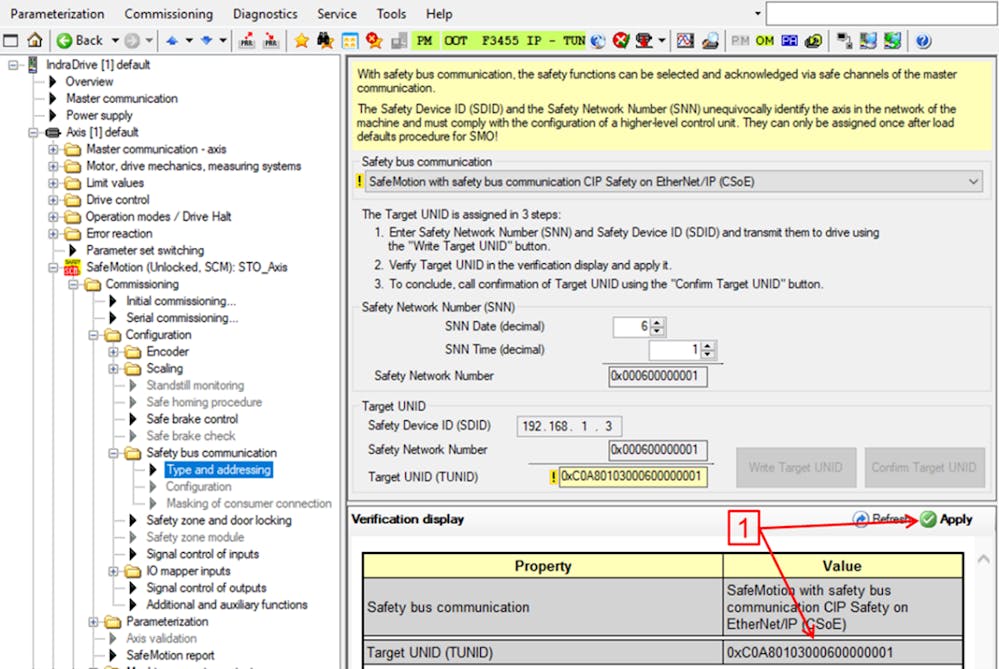The width and height of the screenshot is (999, 669).
Task: Open the Commissioning menu
Action: point(168,13)
